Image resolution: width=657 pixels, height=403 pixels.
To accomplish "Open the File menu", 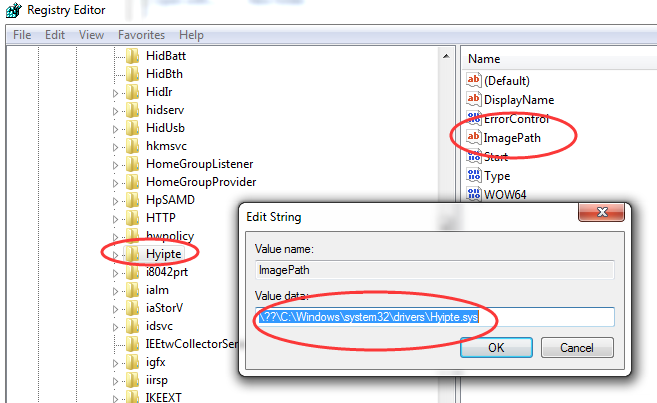I will [22, 35].
